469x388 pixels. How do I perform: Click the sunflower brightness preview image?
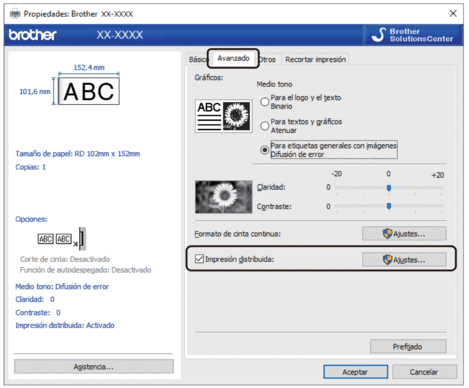pos(224,197)
